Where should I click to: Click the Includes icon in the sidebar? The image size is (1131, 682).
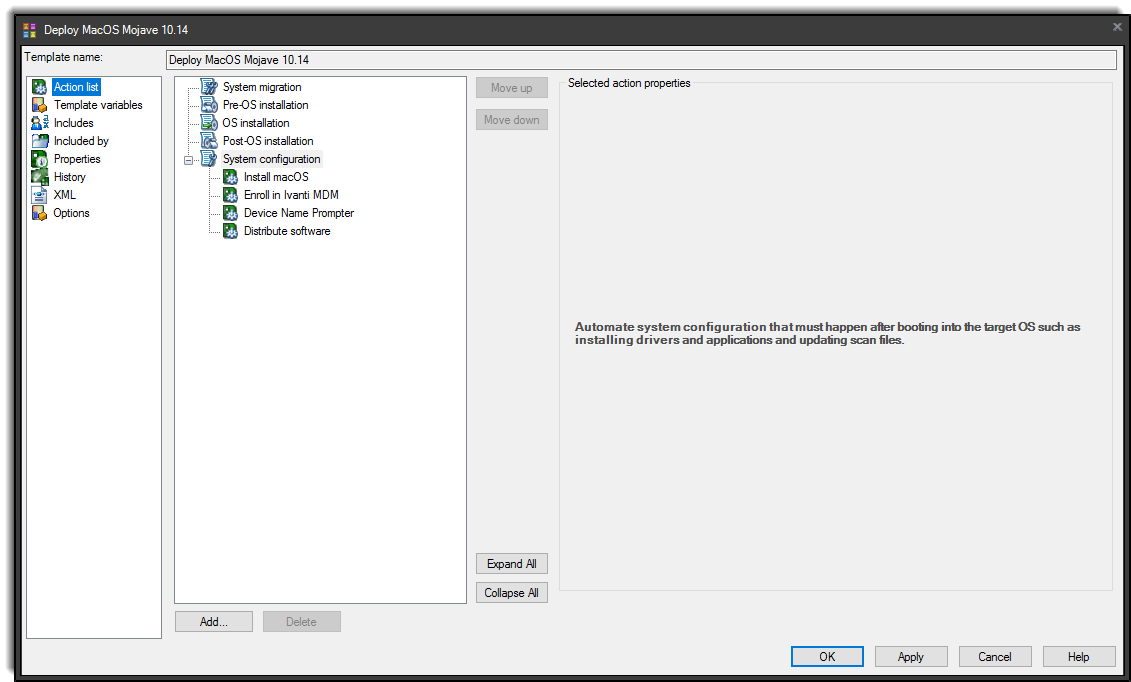[41, 122]
